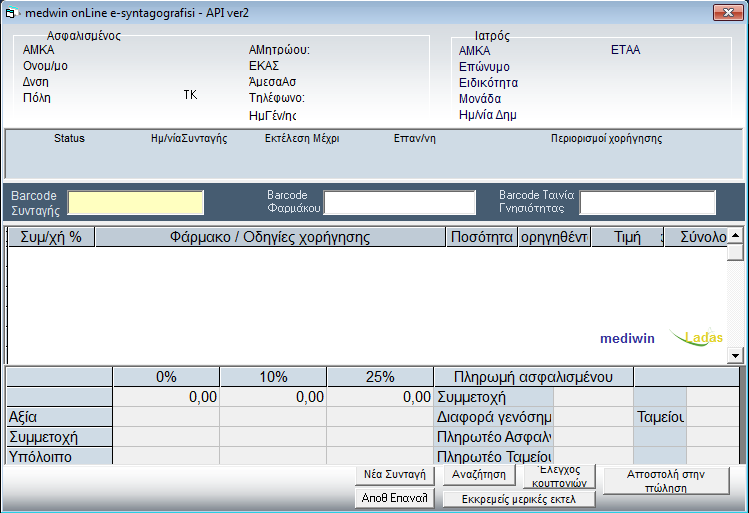Click the Status column label
This screenshot has width=749, height=513.
pyautogui.click(x=69, y=139)
